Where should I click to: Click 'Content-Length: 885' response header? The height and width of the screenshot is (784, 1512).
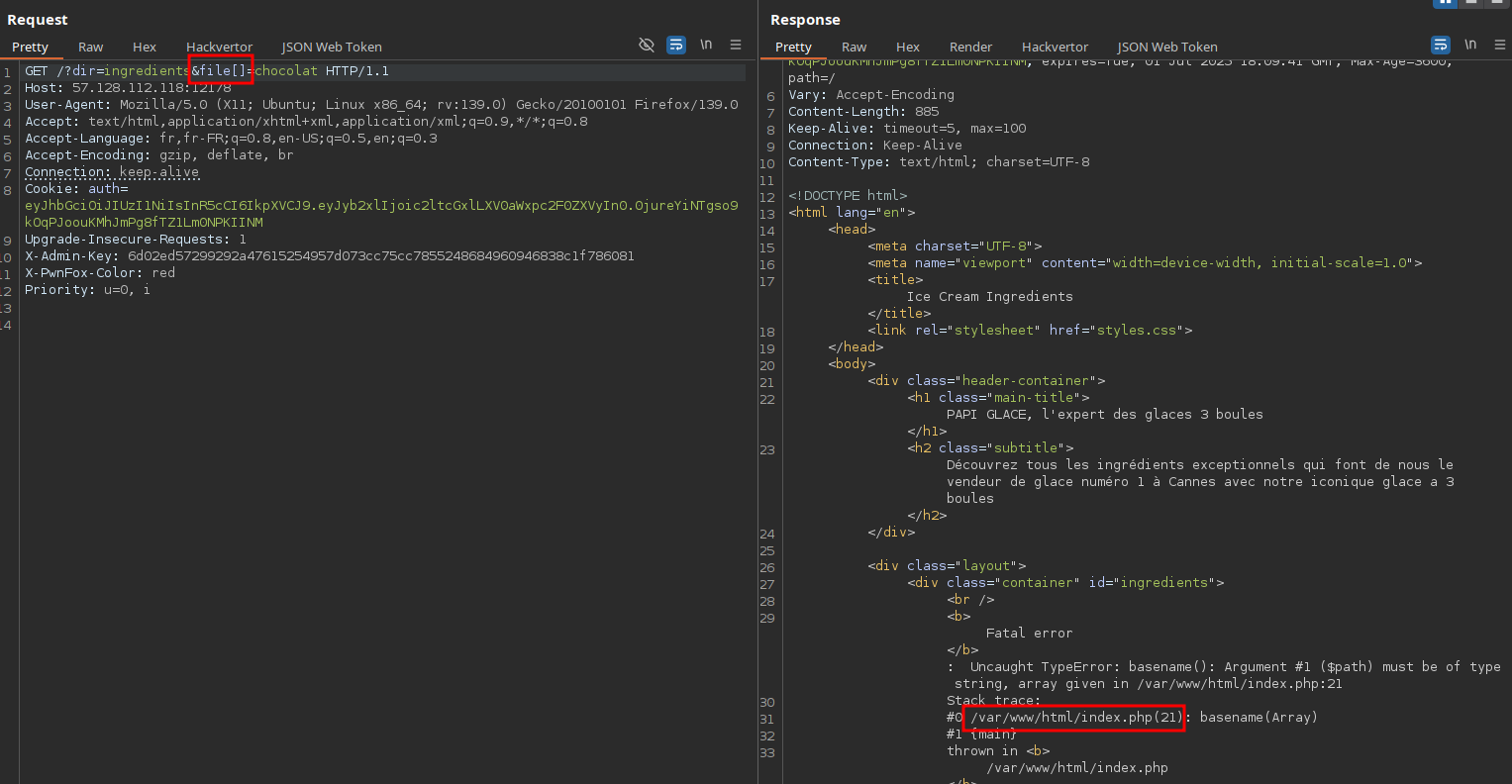coord(863,112)
